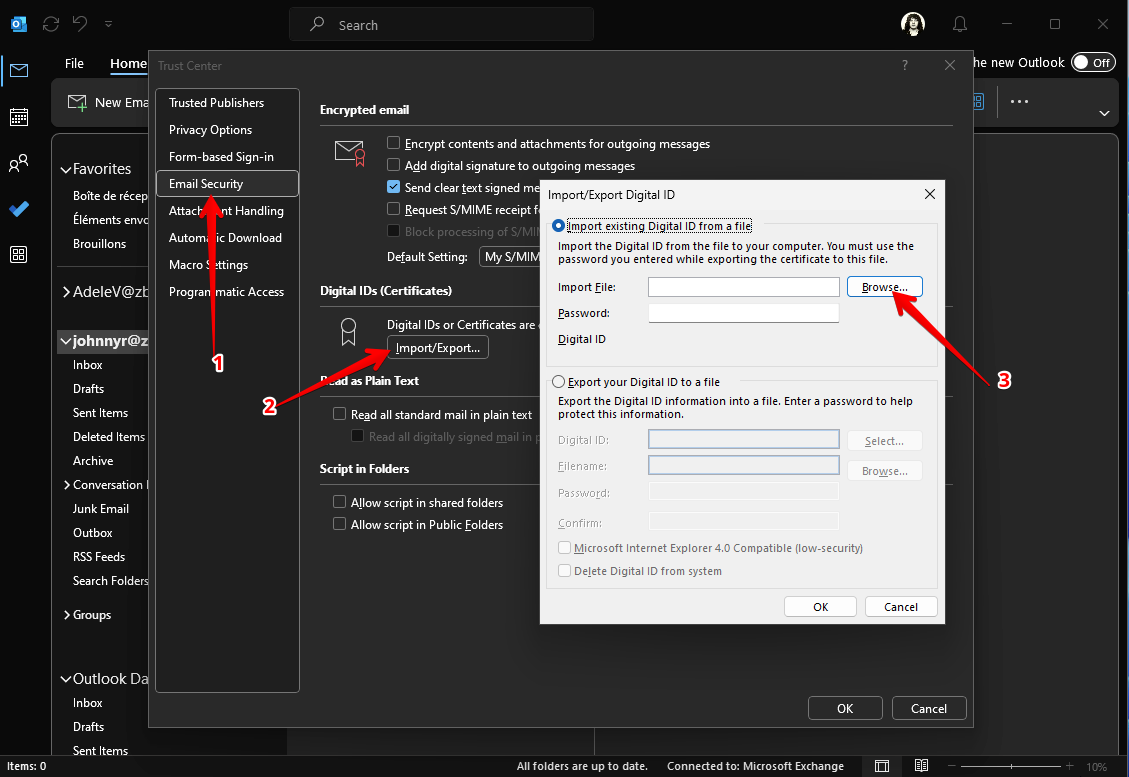
Task: Expand the Groups folder section
Action: (x=66, y=615)
